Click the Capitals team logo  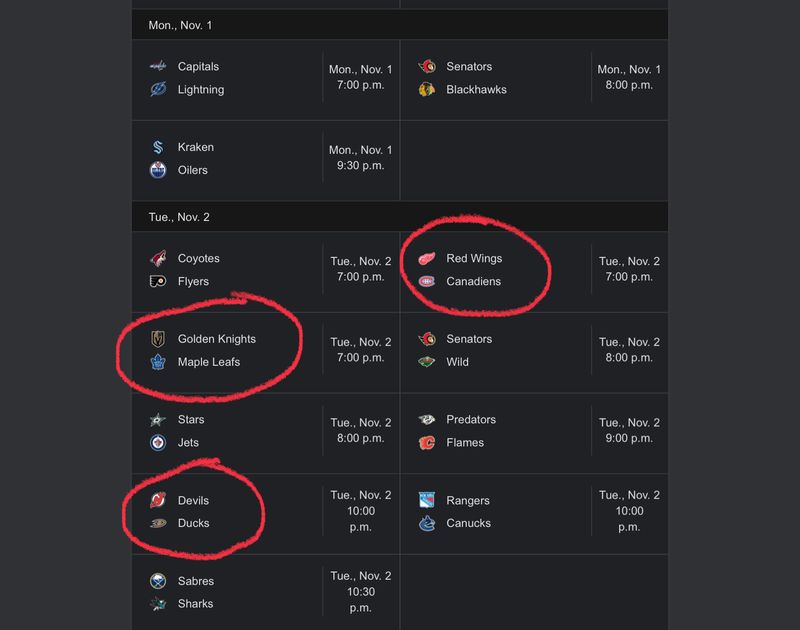coord(158,66)
